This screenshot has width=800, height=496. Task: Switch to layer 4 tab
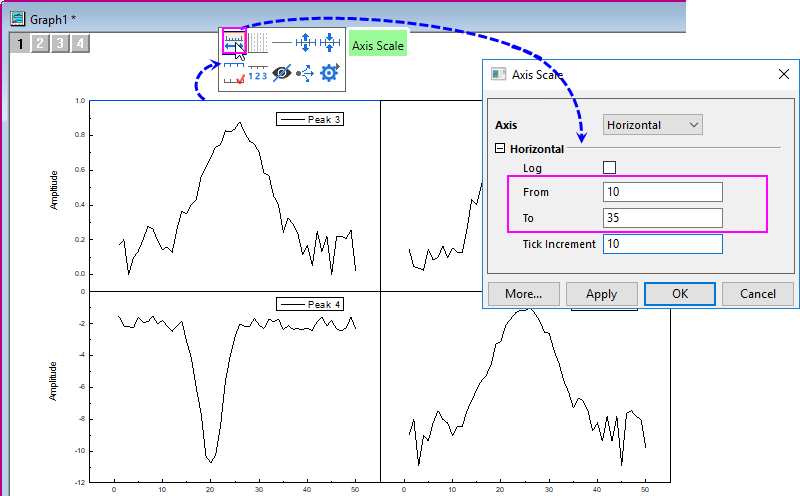[79, 43]
